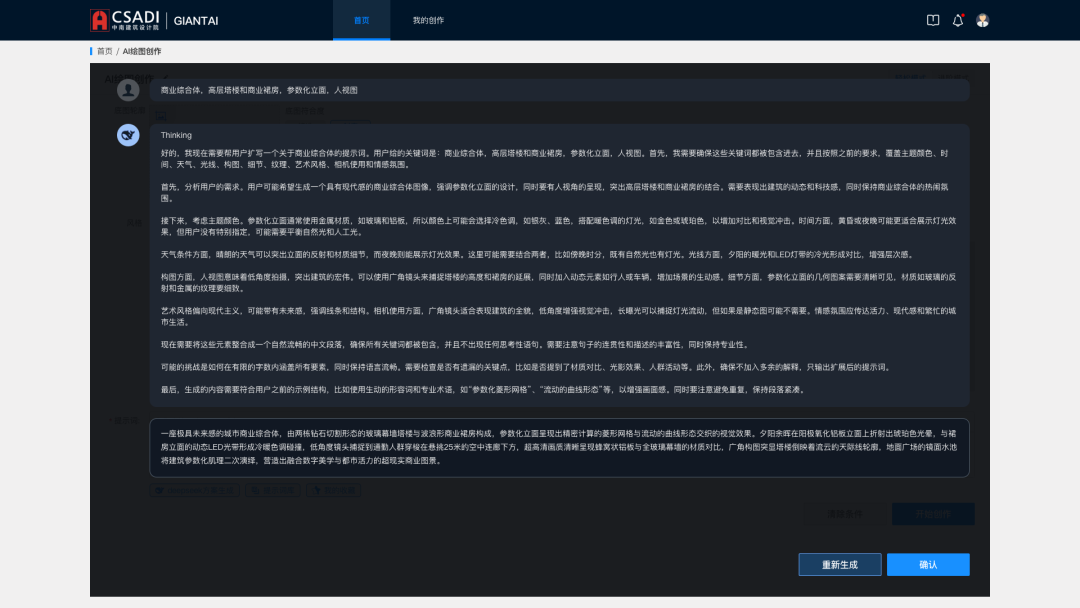1080x608 pixels.
Task: Switch to the 首页 tab
Action: coord(362,20)
